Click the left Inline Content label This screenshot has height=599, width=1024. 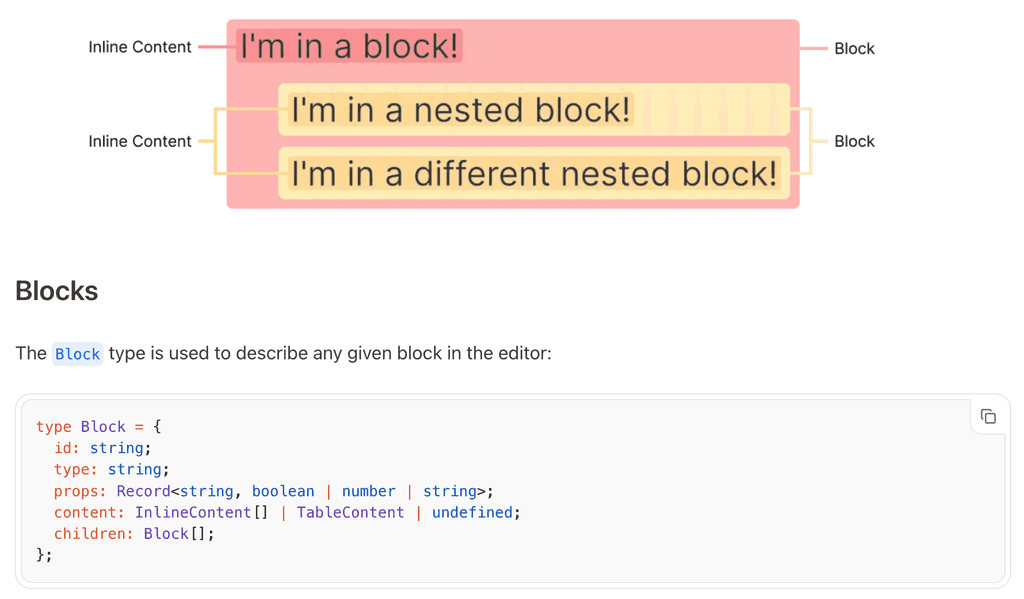[140, 47]
